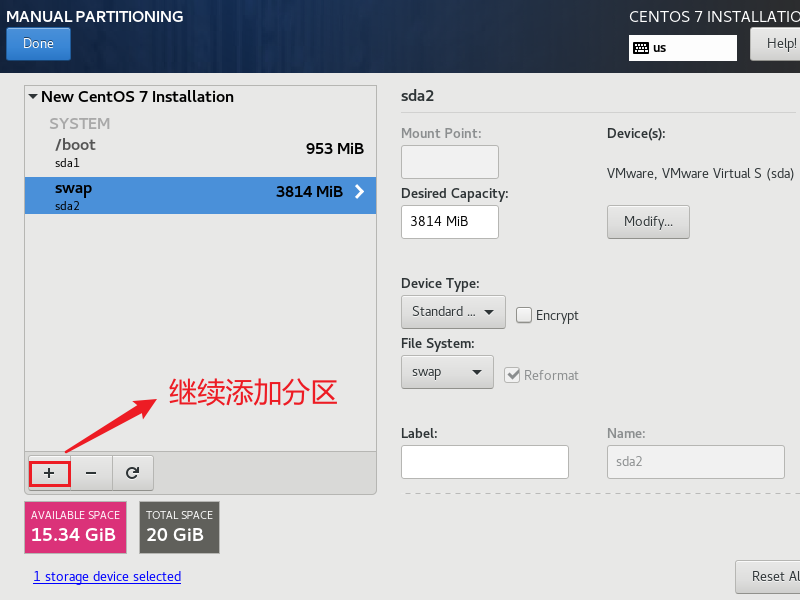Image resolution: width=800 pixels, height=600 pixels.
Task: Collapse New CentOS 7 Installation section
Action: (x=33, y=96)
